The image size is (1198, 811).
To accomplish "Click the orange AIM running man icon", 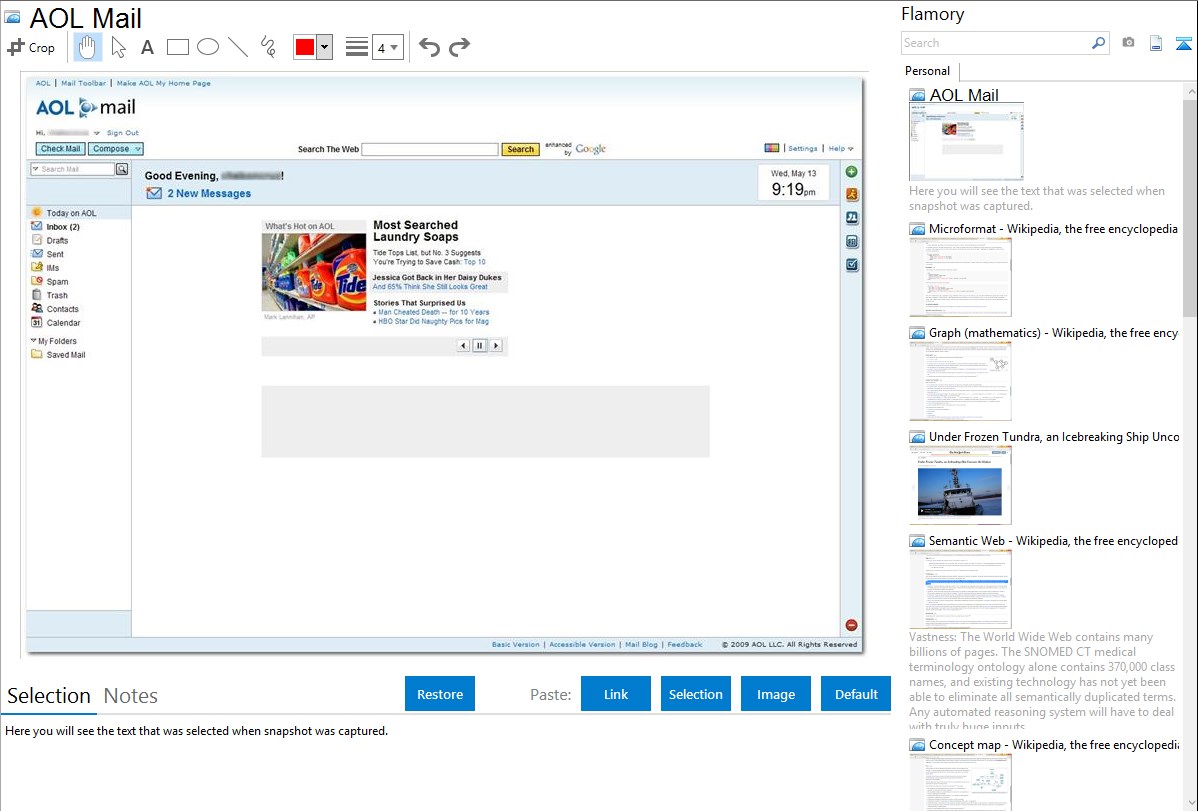I will 852,195.
